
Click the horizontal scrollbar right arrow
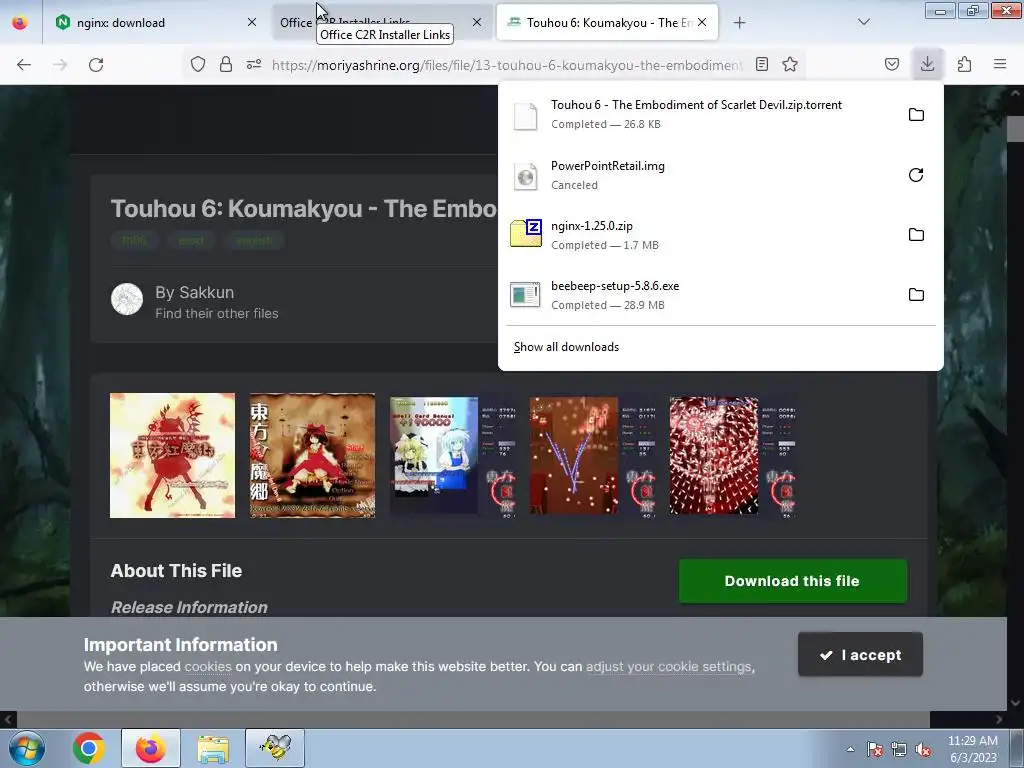[x=999, y=719]
